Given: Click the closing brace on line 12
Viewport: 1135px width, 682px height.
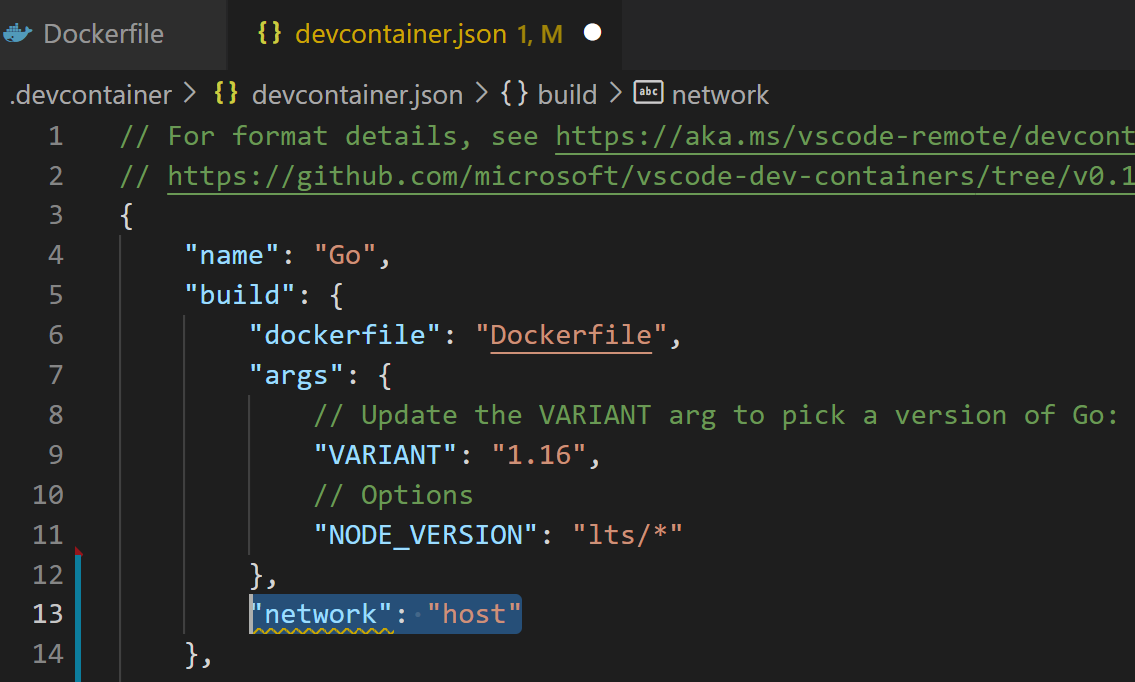Looking at the screenshot, I should click(256, 575).
